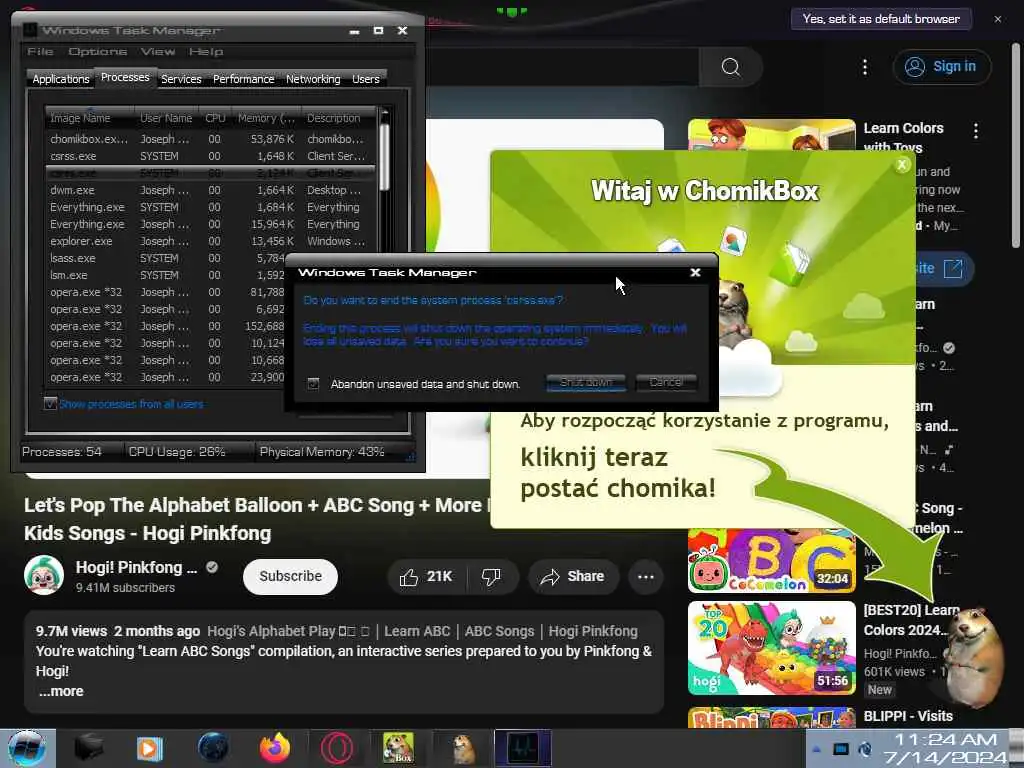Viewport: 1024px width, 768px height.
Task: Click Cancel in the confirmation dialog
Action: click(x=666, y=382)
